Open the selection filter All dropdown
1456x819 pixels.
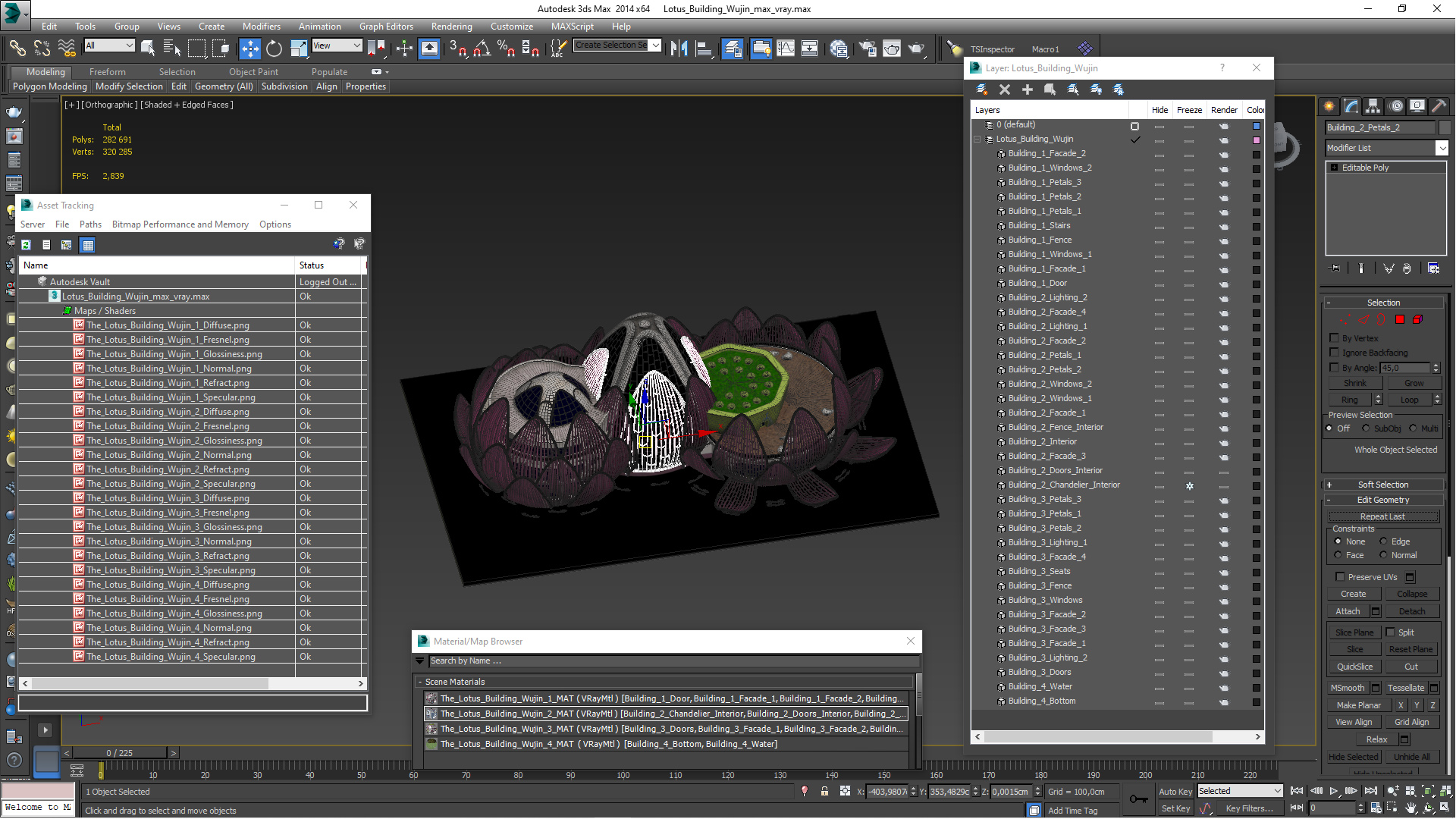pos(109,45)
